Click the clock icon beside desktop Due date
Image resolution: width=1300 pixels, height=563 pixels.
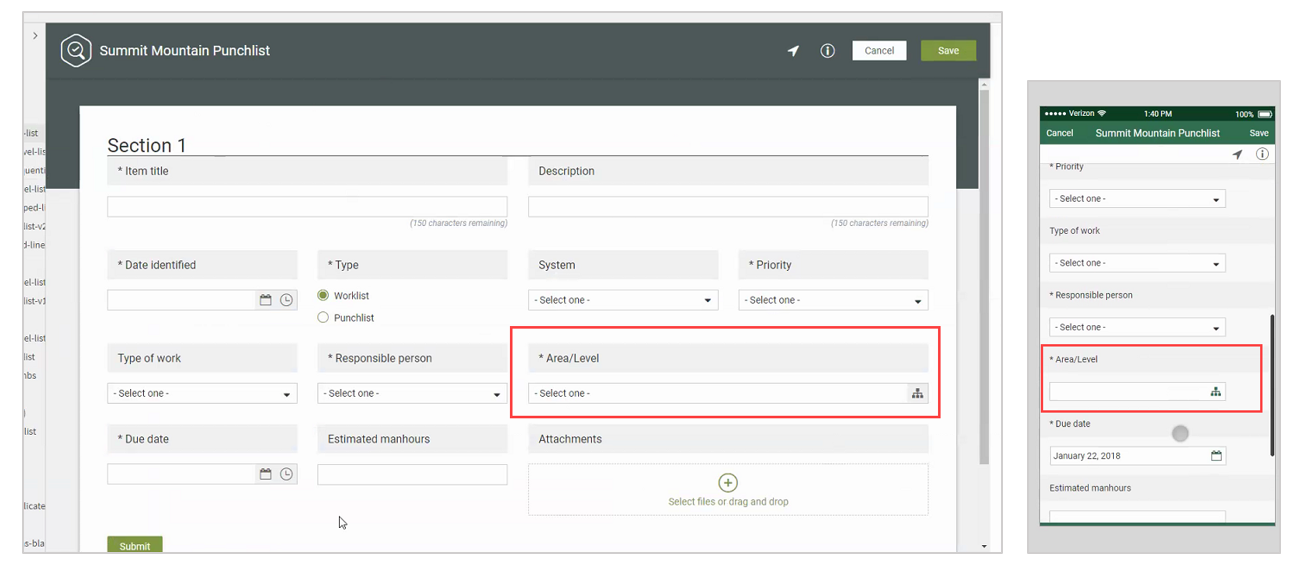287,474
